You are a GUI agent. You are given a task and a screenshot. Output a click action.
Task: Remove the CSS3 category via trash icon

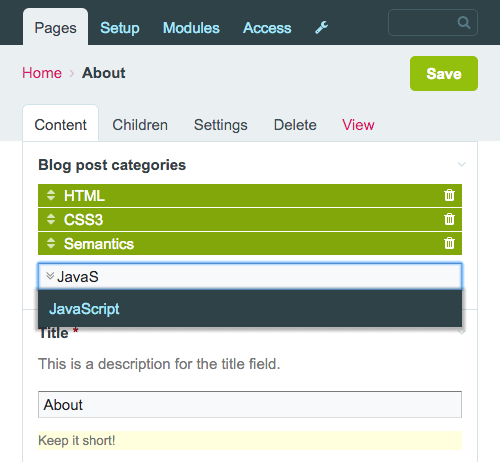click(449, 219)
